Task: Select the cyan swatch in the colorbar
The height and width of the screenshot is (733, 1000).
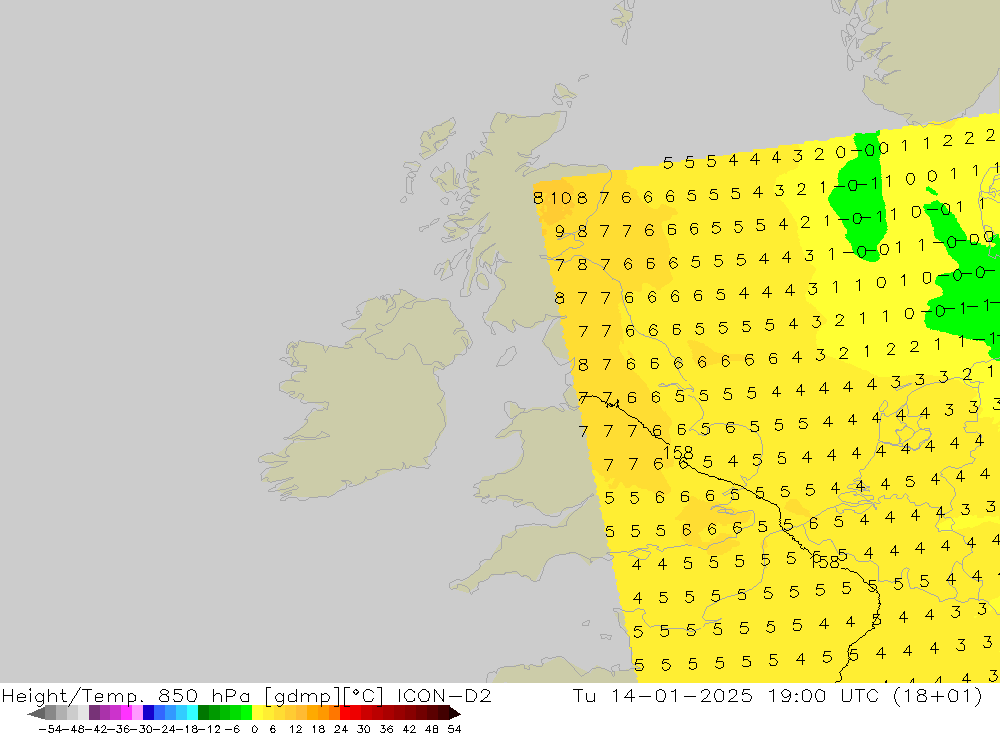Action: pos(192,713)
